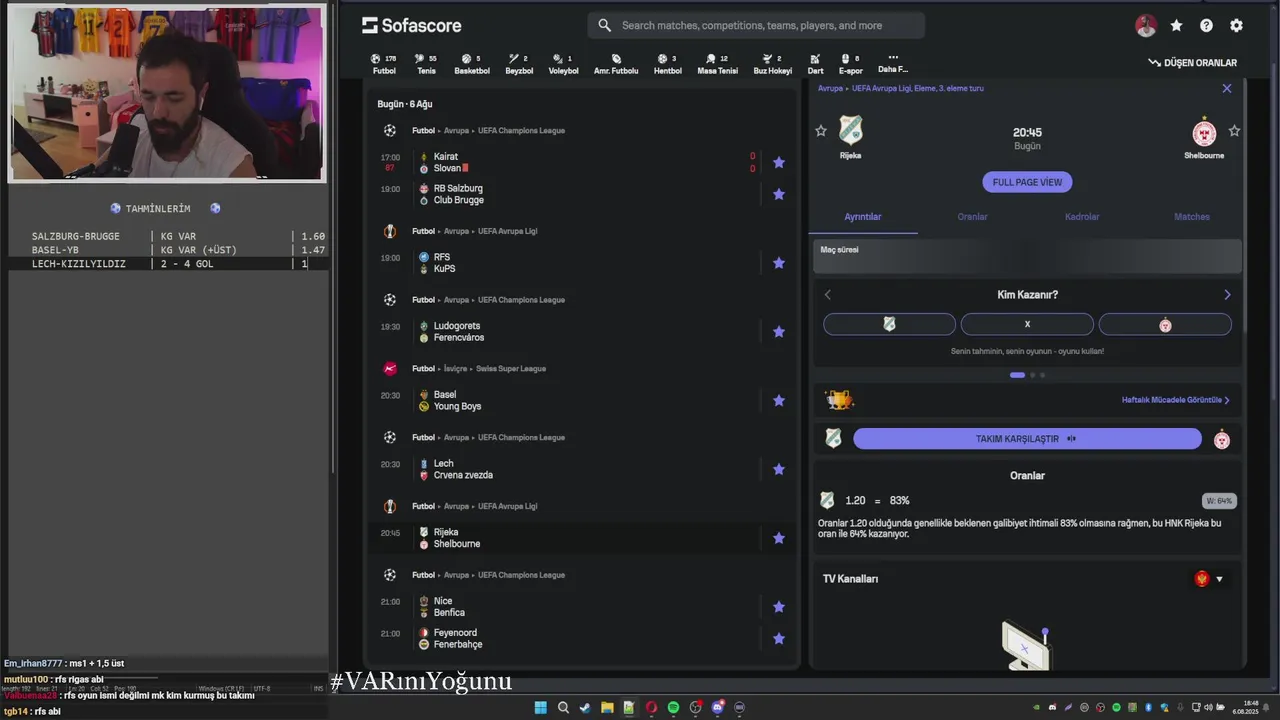This screenshot has width=1280, height=720.
Task: Switch to the Matches tab
Action: [x=1191, y=217]
